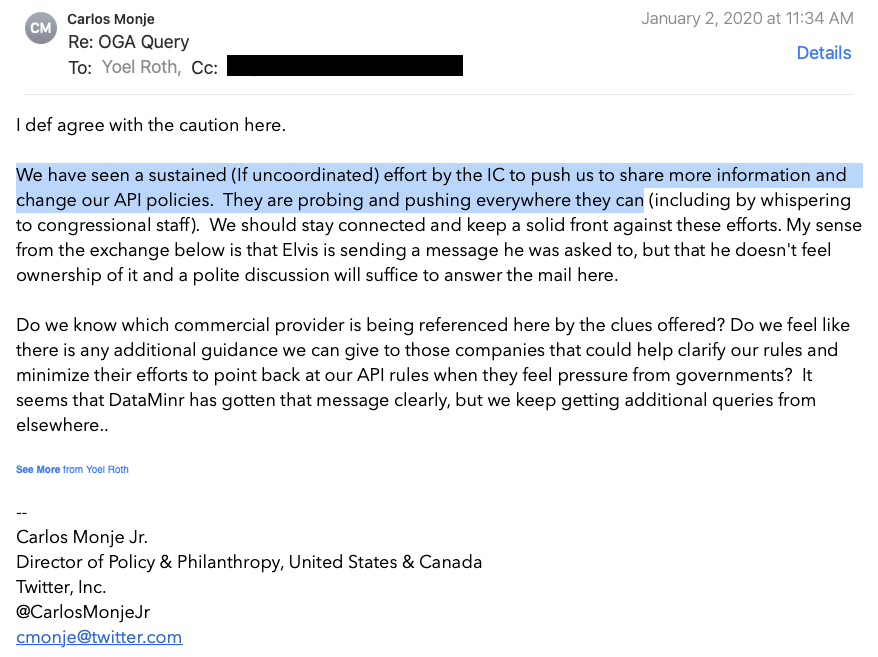The height and width of the screenshot is (657, 878).
Task: Click the redacted Cc recipient bar
Action: (x=345, y=66)
